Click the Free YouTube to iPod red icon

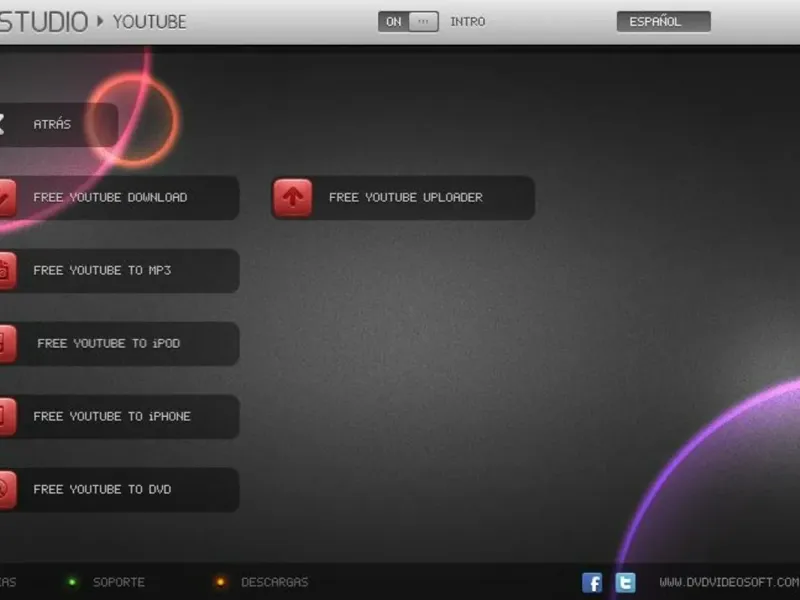(x=8, y=343)
